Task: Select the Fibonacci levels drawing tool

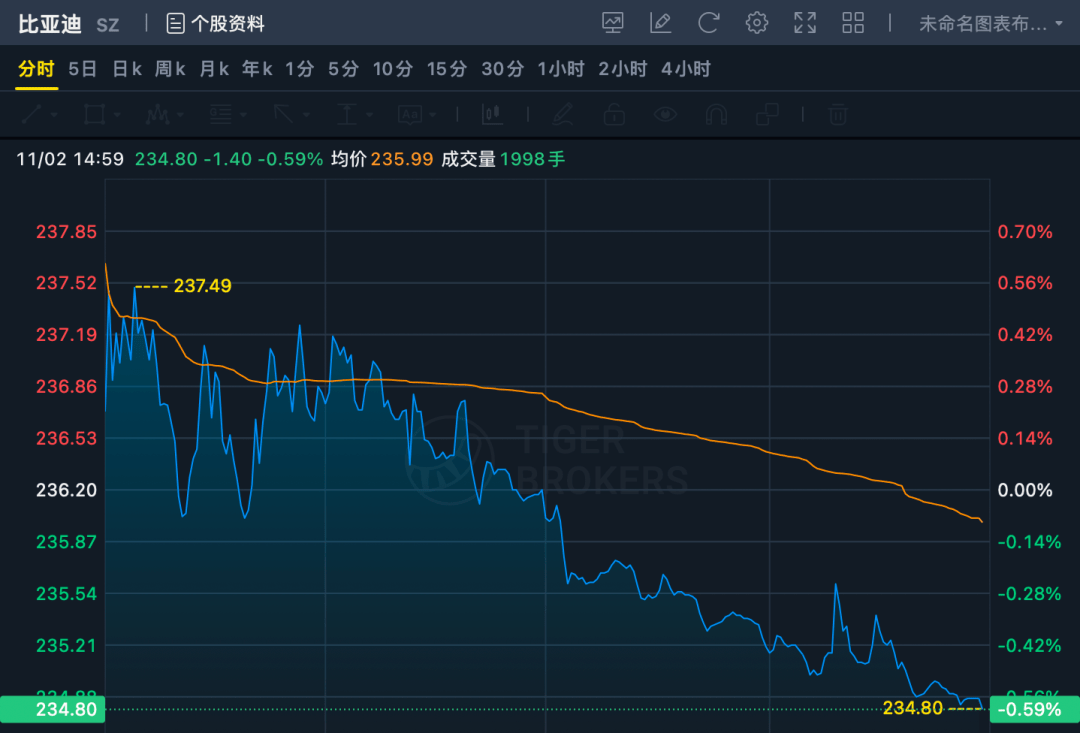Action: 220,114
